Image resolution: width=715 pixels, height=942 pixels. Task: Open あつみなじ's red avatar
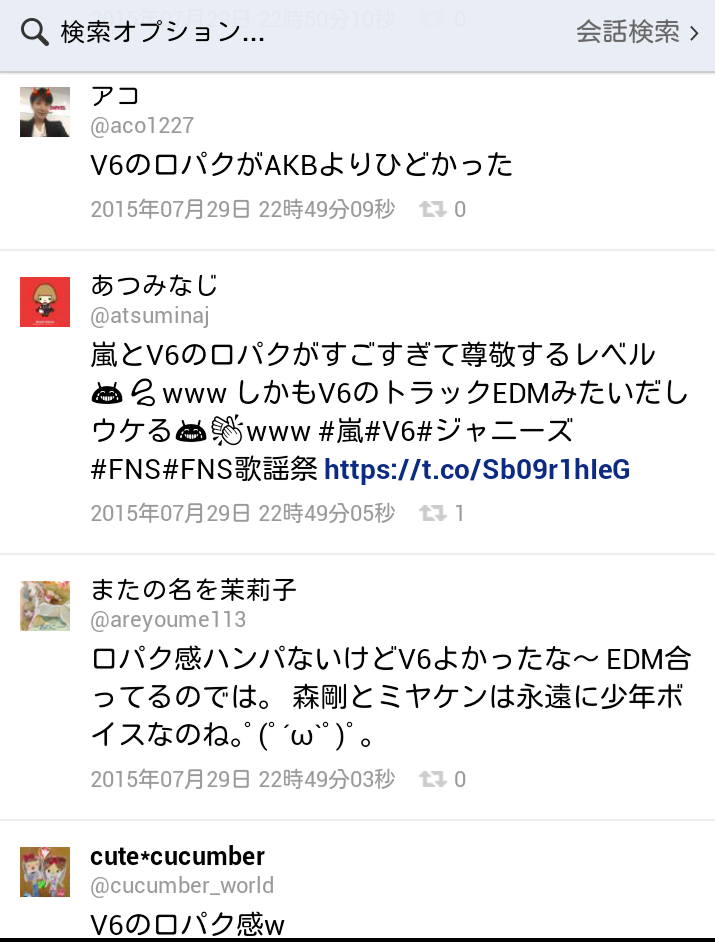[x=45, y=302]
